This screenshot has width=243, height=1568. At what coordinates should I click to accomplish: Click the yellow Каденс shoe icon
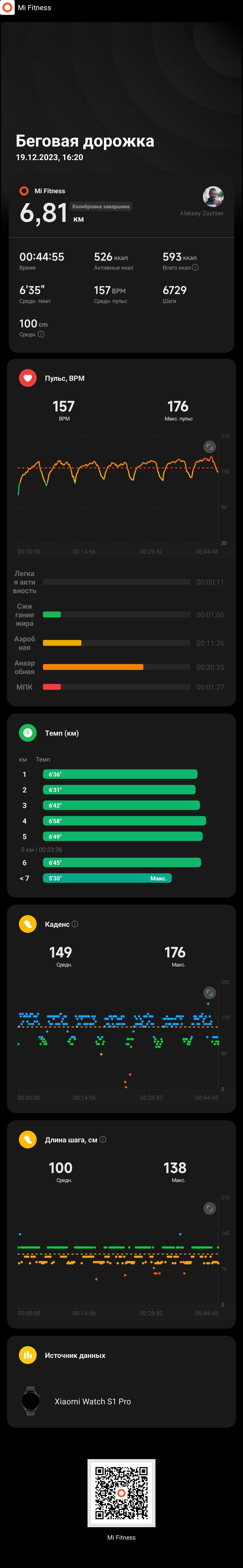coord(27,924)
